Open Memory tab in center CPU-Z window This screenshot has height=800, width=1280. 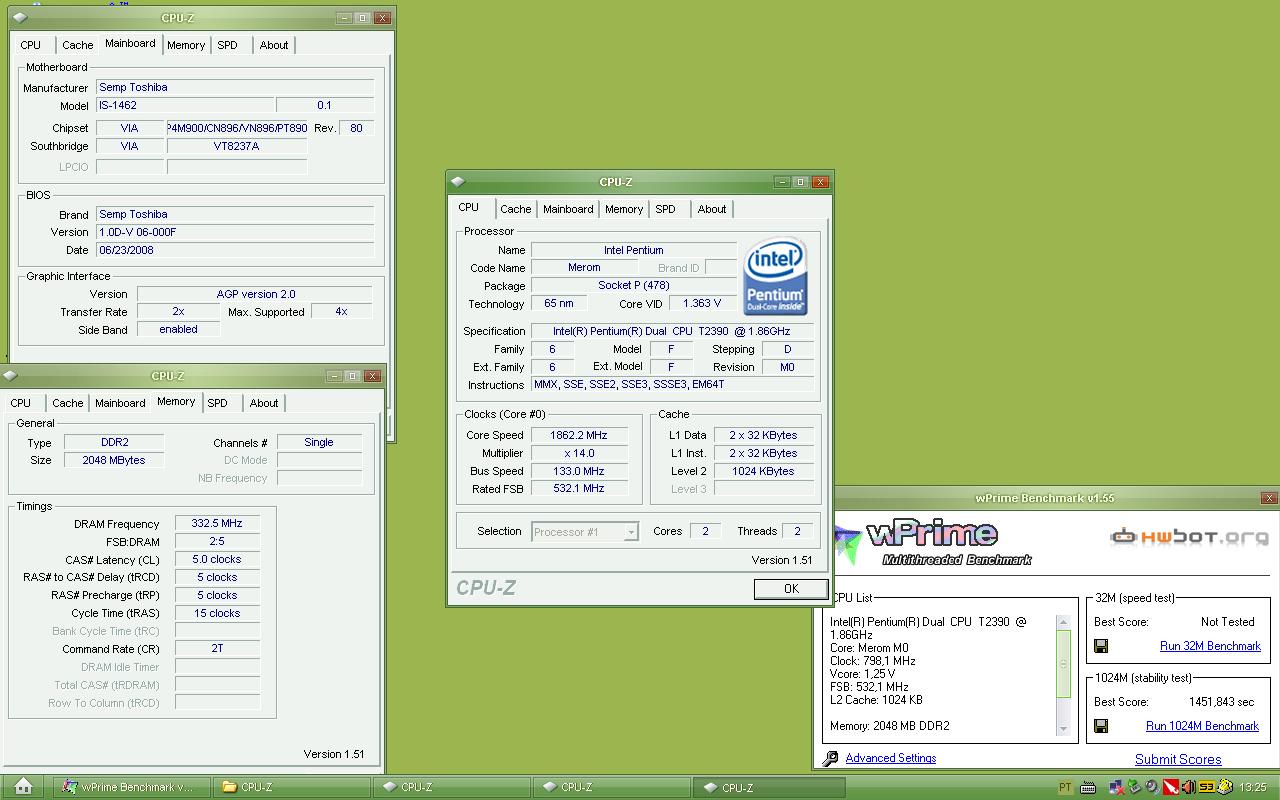tap(624, 209)
